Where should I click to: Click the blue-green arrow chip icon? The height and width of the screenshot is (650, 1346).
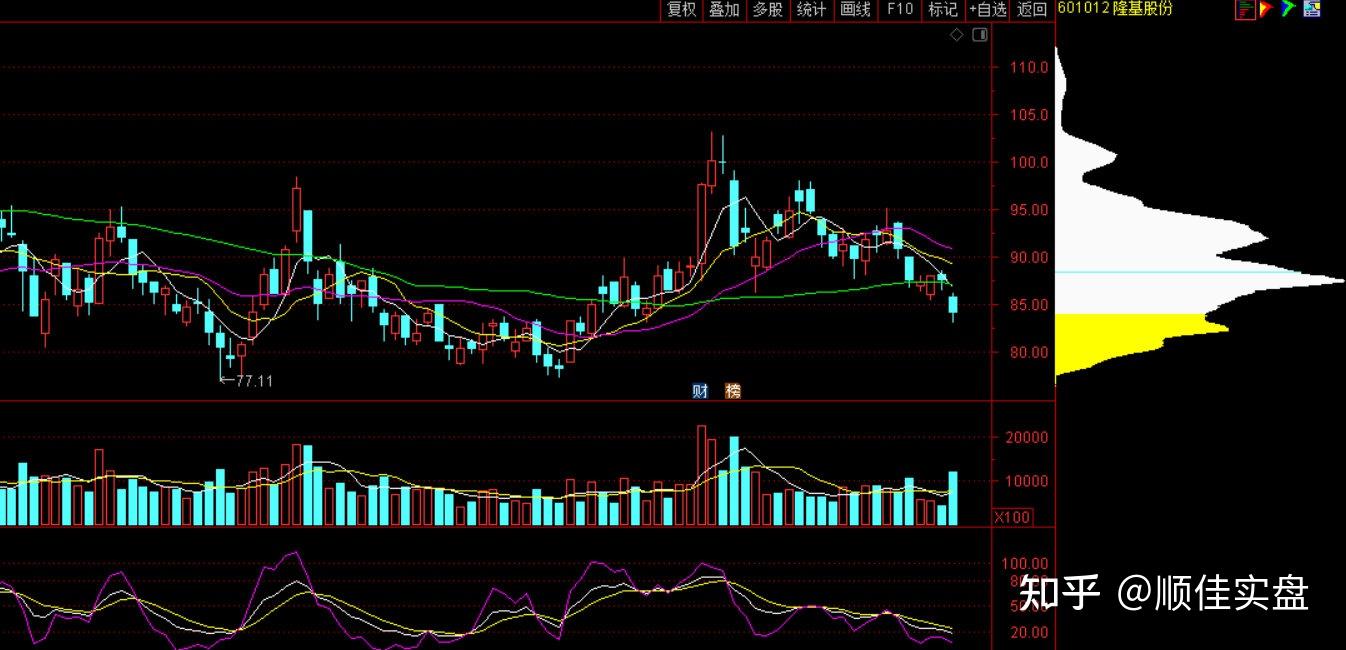click(x=1289, y=9)
